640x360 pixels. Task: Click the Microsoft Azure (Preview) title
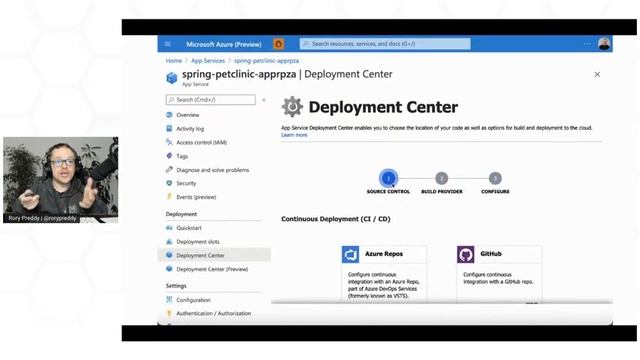[224, 44]
